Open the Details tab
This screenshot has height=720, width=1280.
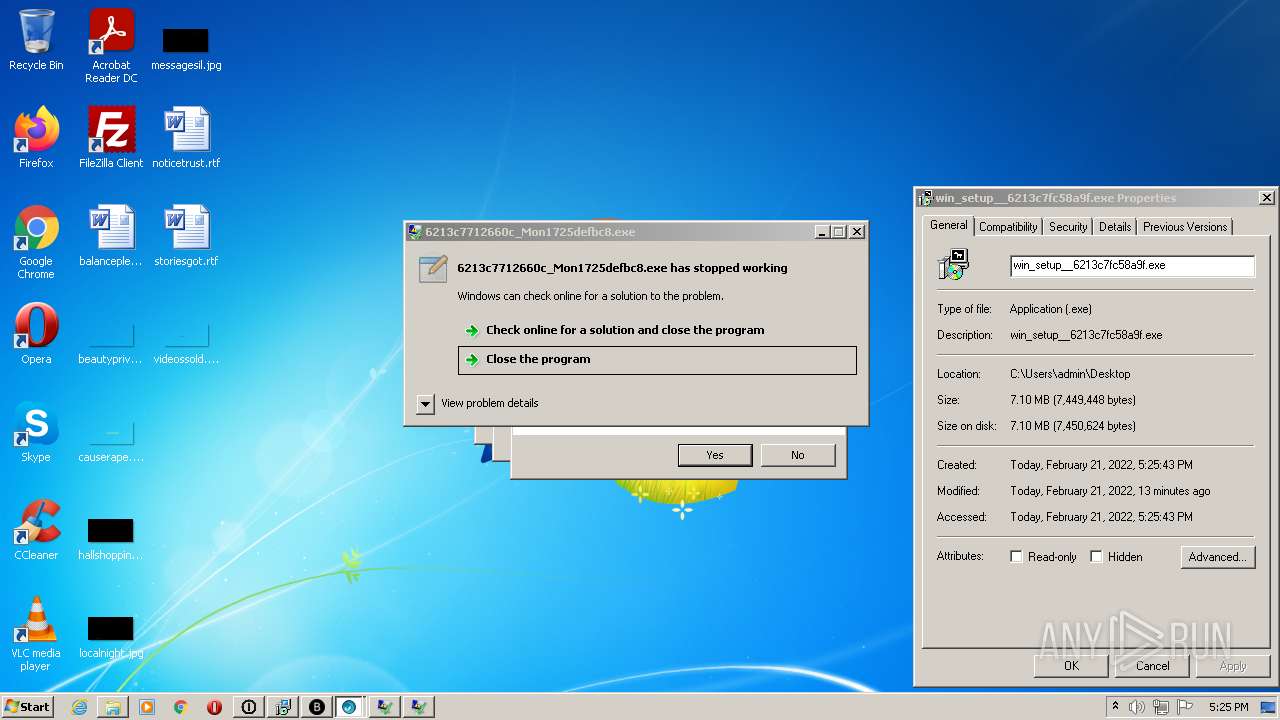click(1115, 227)
